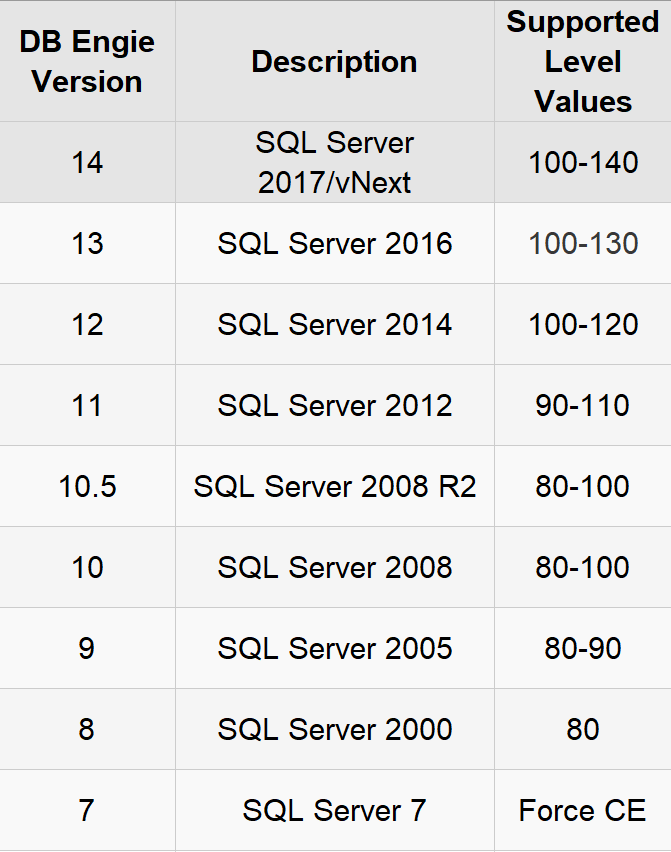Click the 'DB Engie Version' column header
671x852 pixels.
pyautogui.click(x=87, y=61)
